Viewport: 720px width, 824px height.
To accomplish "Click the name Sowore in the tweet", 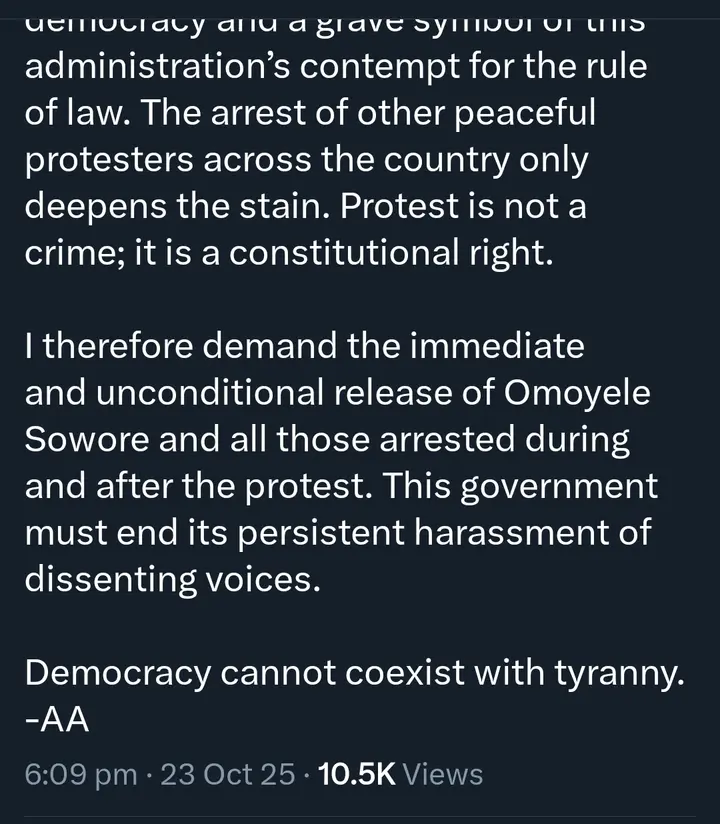I will [x=85, y=439].
